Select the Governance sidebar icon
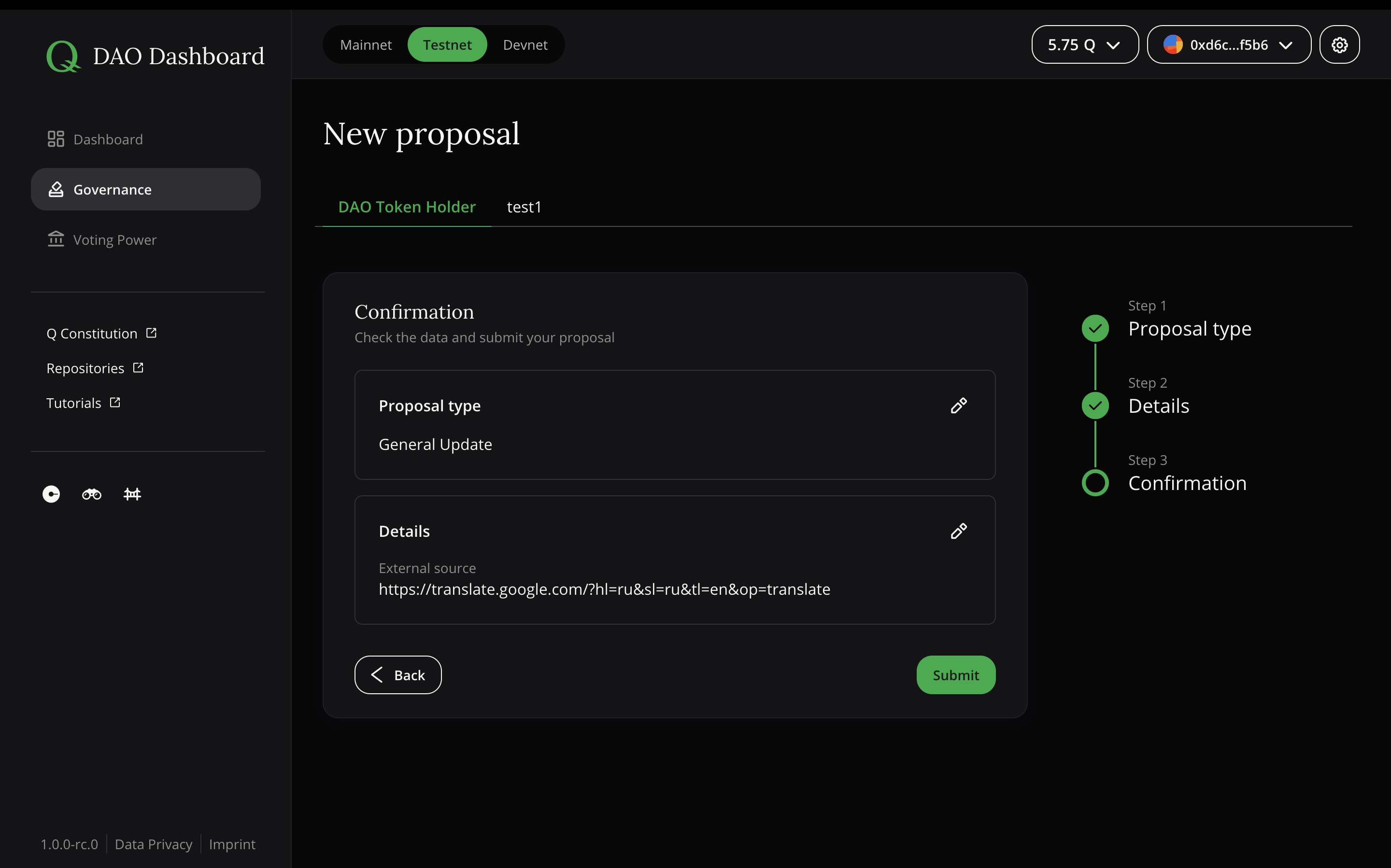 56,189
